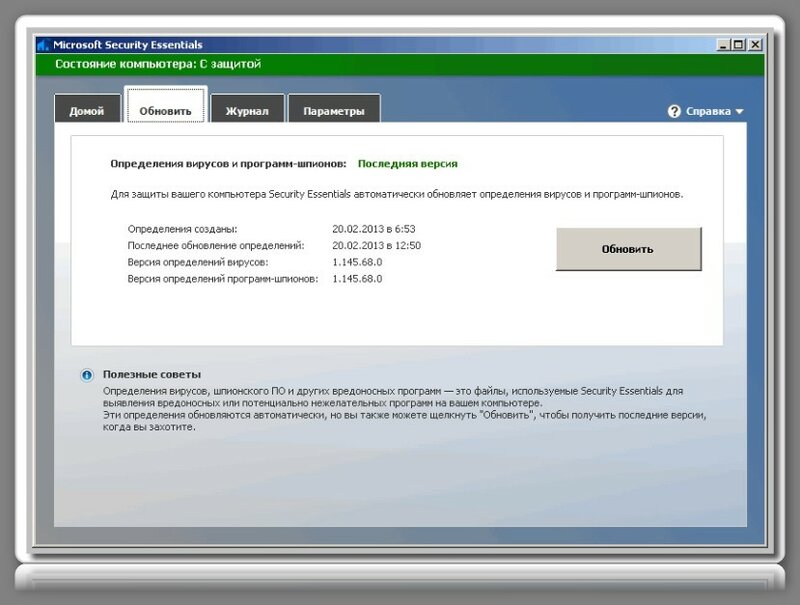Screen dimensions: 800x605
Task: Go to the Параметры tab
Action: pos(334,110)
